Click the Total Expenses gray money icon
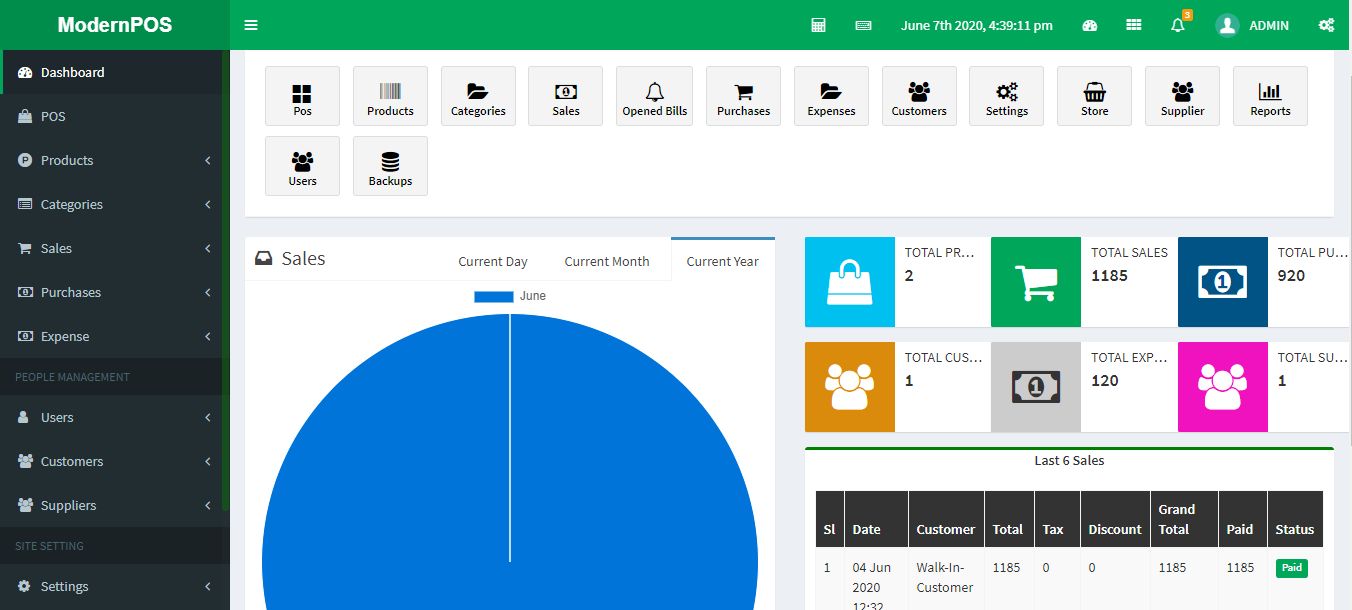 pos(1036,387)
